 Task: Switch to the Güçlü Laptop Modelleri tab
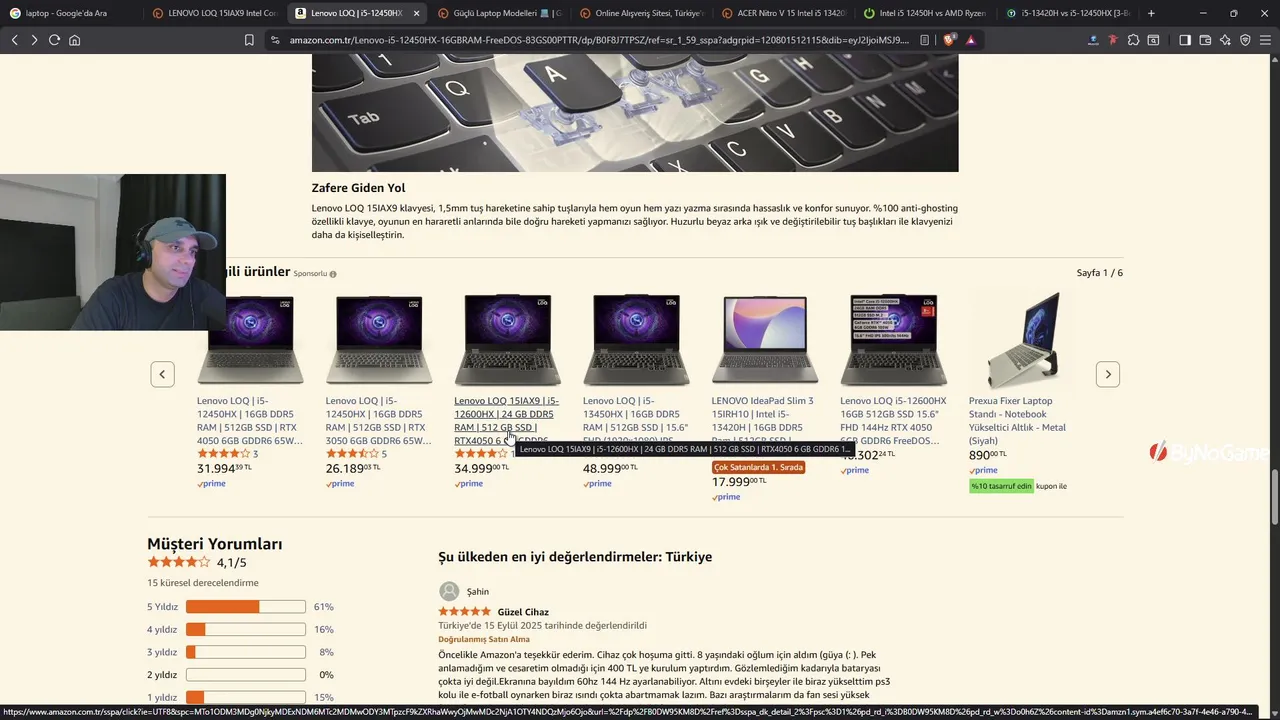[500, 13]
